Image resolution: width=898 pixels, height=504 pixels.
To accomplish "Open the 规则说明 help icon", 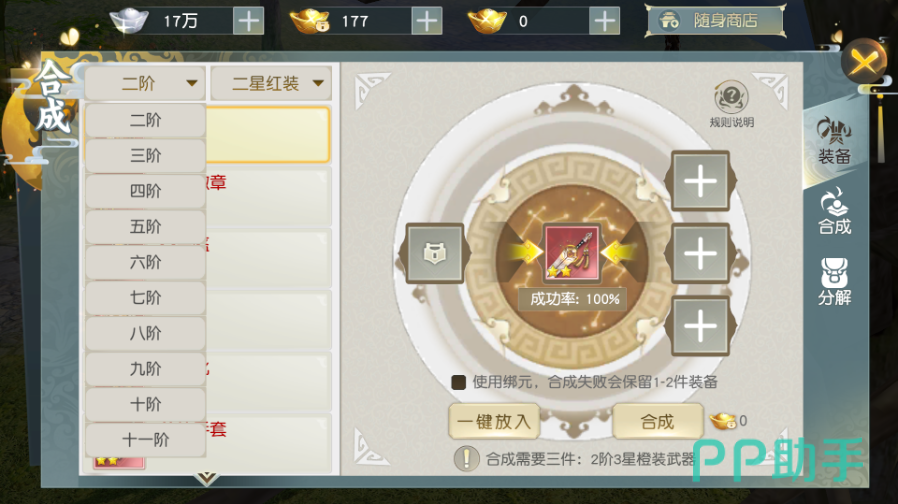I will click(731, 104).
